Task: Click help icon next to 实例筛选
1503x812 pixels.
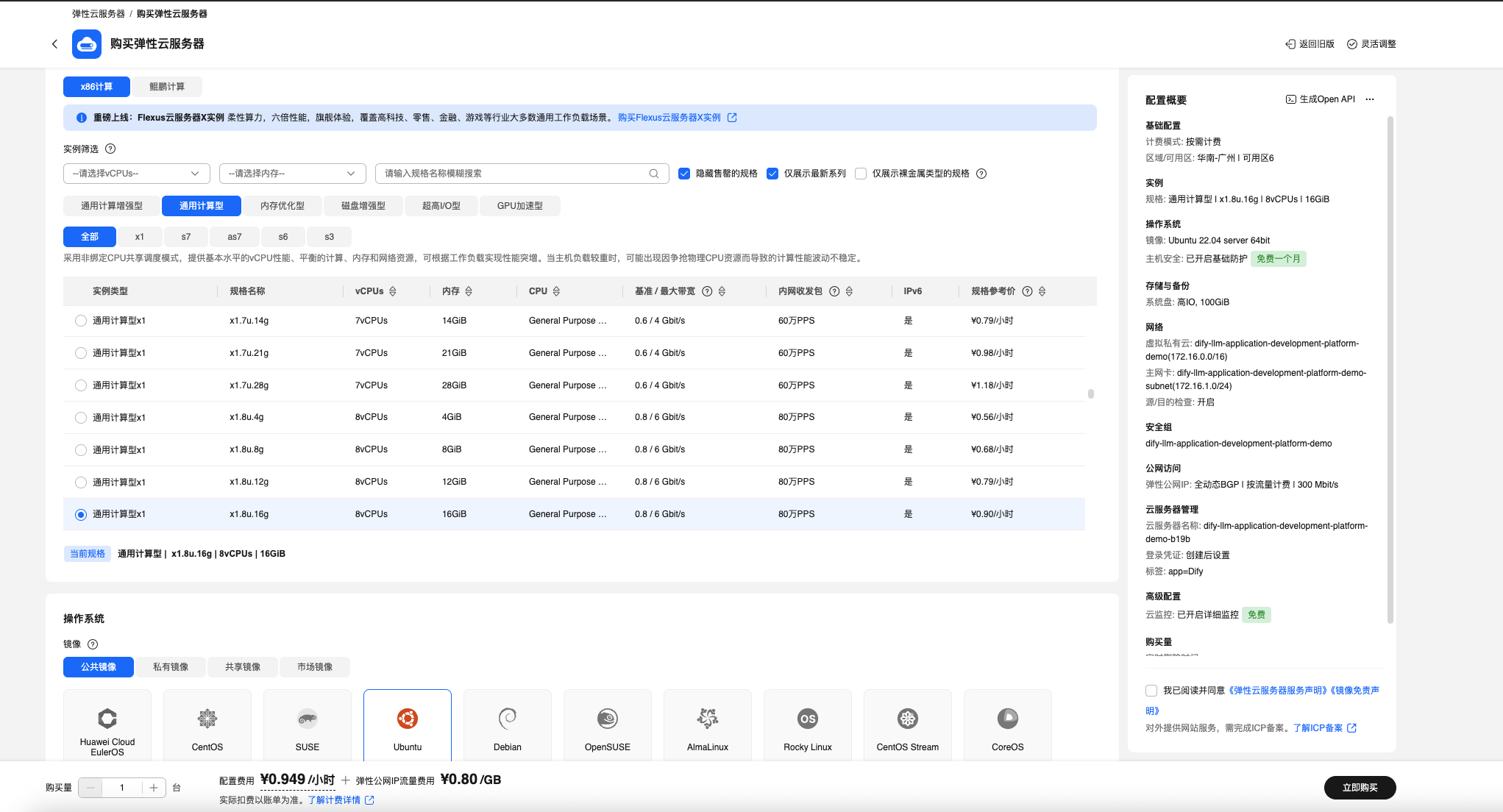Action: [110, 149]
